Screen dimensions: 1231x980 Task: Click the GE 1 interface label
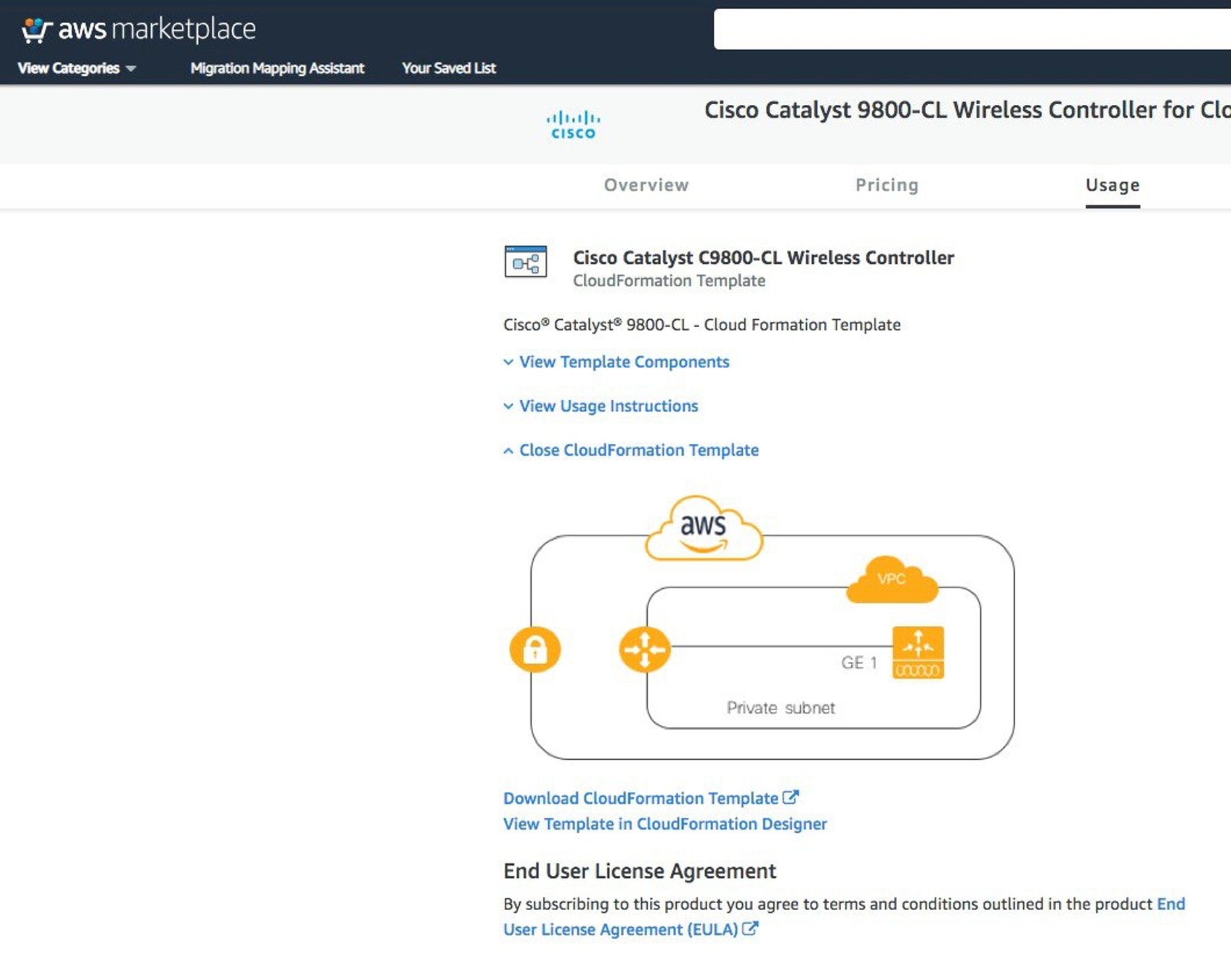pos(859,662)
